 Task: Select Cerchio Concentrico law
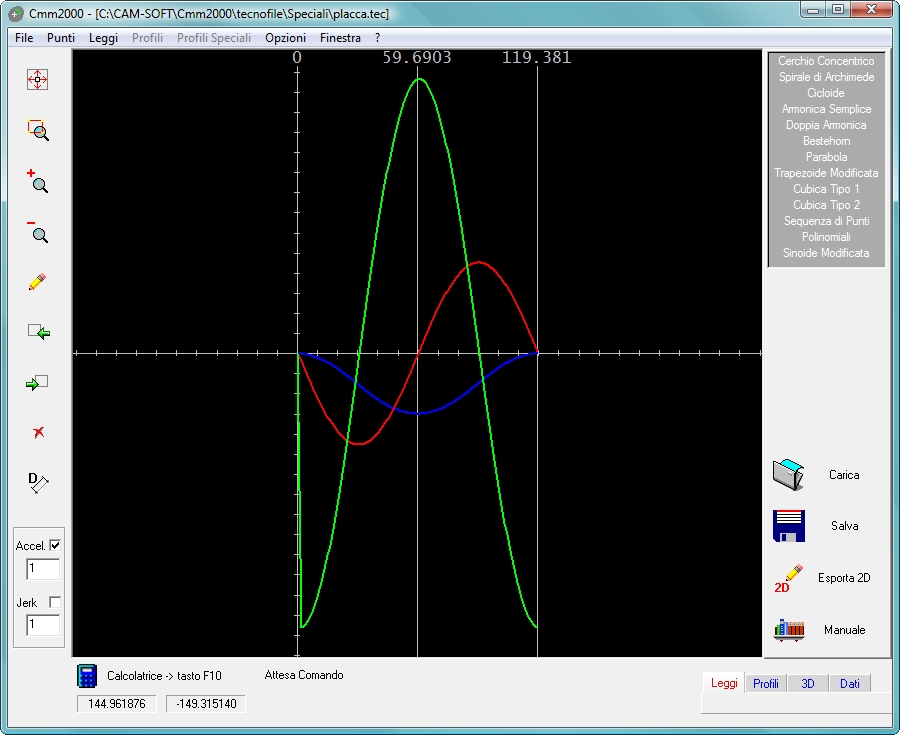click(826, 61)
